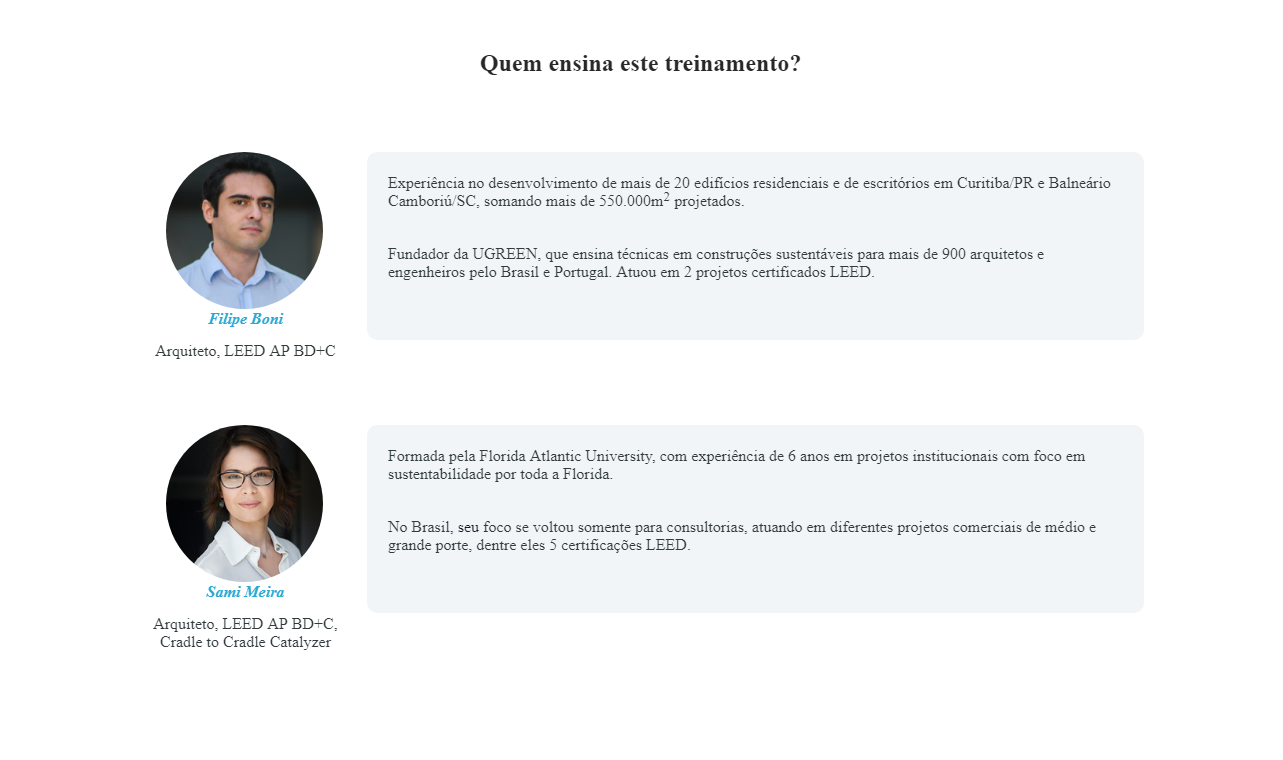The image size is (1283, 760).
Task: Click empty bottom area of Filipe's bio card
Action: coord(755,312)
